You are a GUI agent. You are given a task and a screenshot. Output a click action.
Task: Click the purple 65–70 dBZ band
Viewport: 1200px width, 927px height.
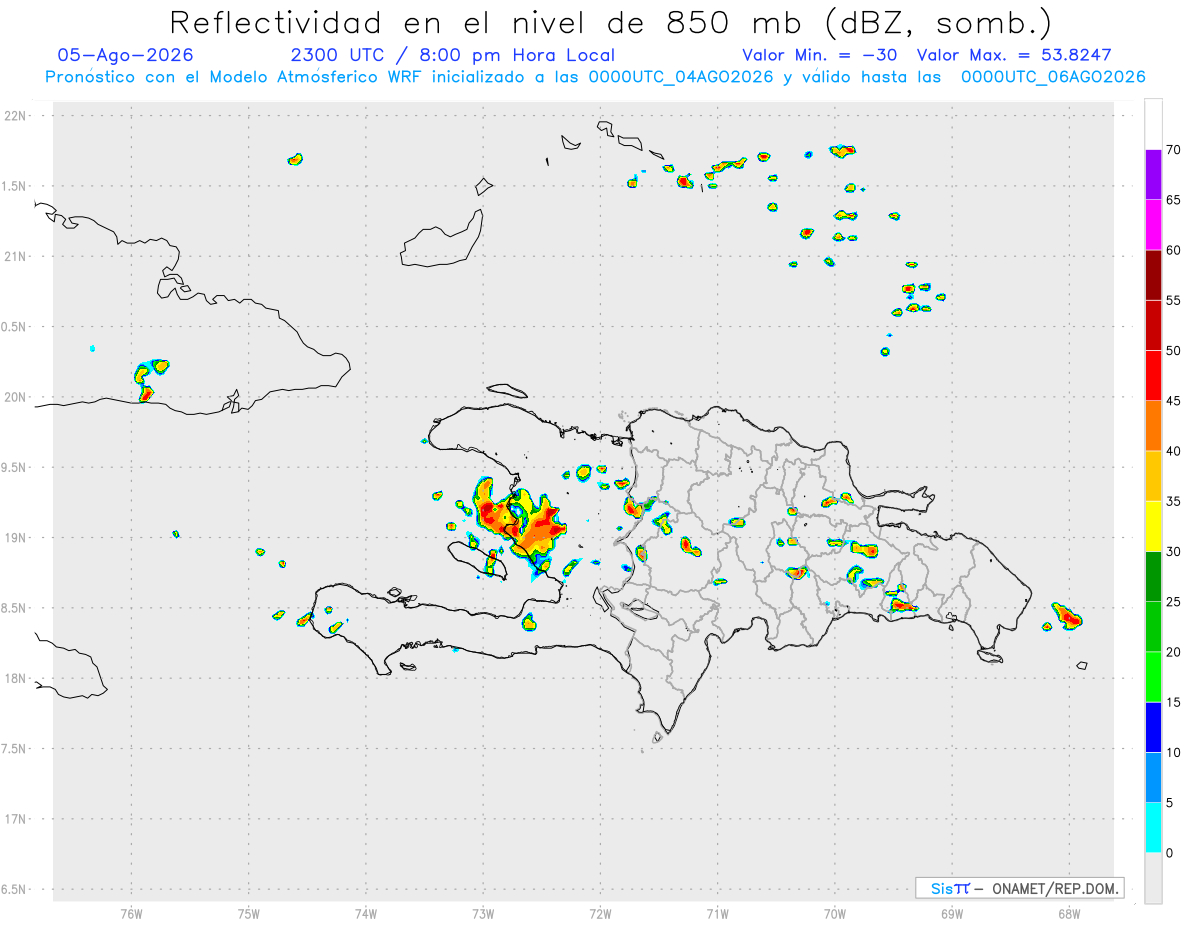(1153, 175)
